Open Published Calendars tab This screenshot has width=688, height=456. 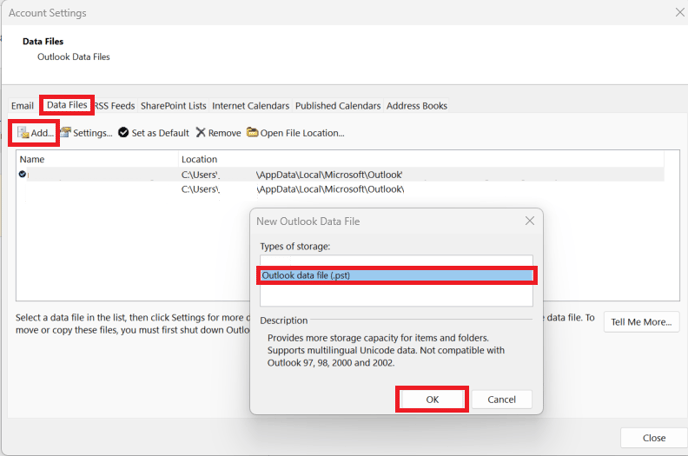click(x=338, y=106)
